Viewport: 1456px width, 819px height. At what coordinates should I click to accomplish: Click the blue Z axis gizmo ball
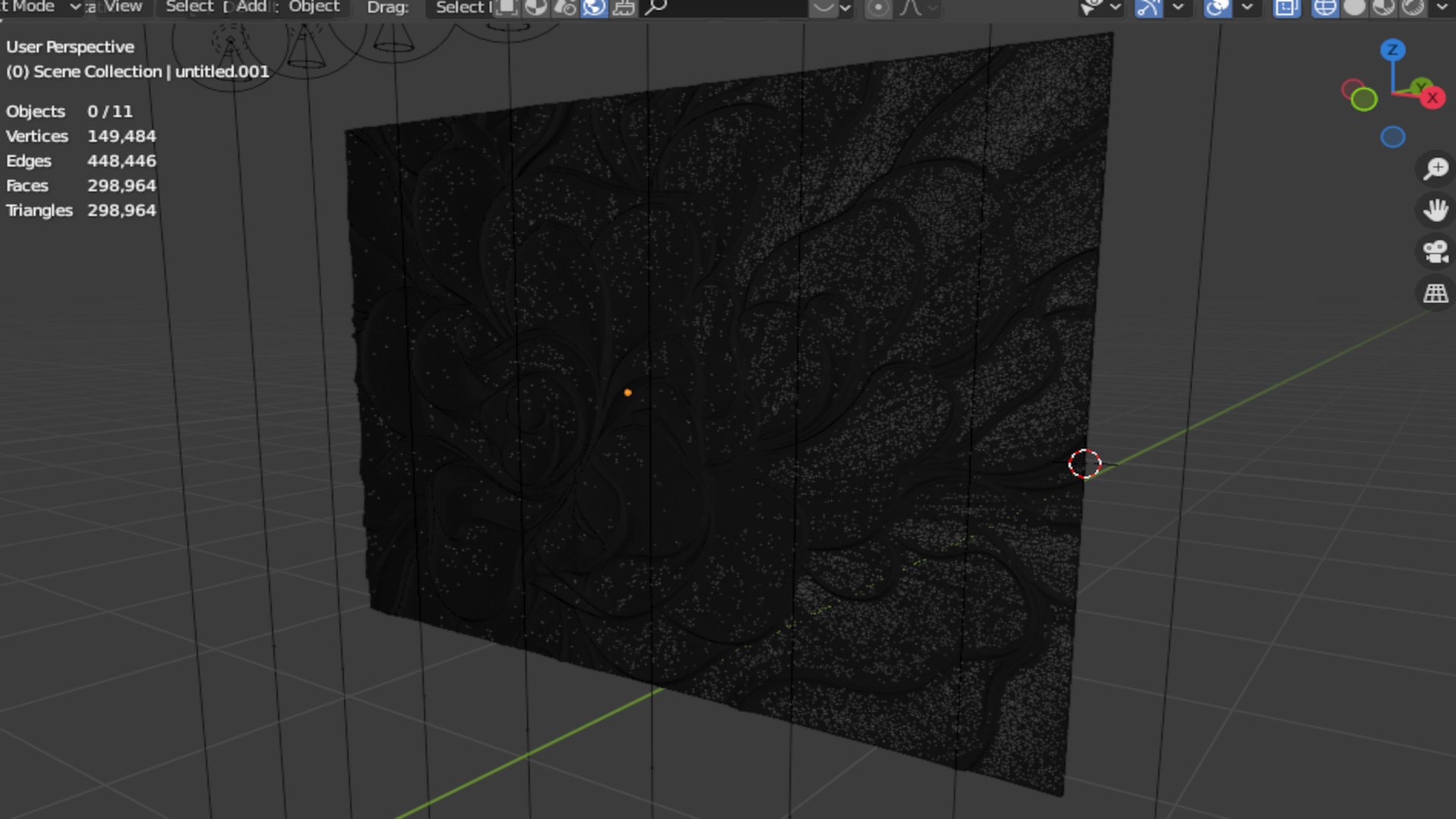[x=1392, y=50]
